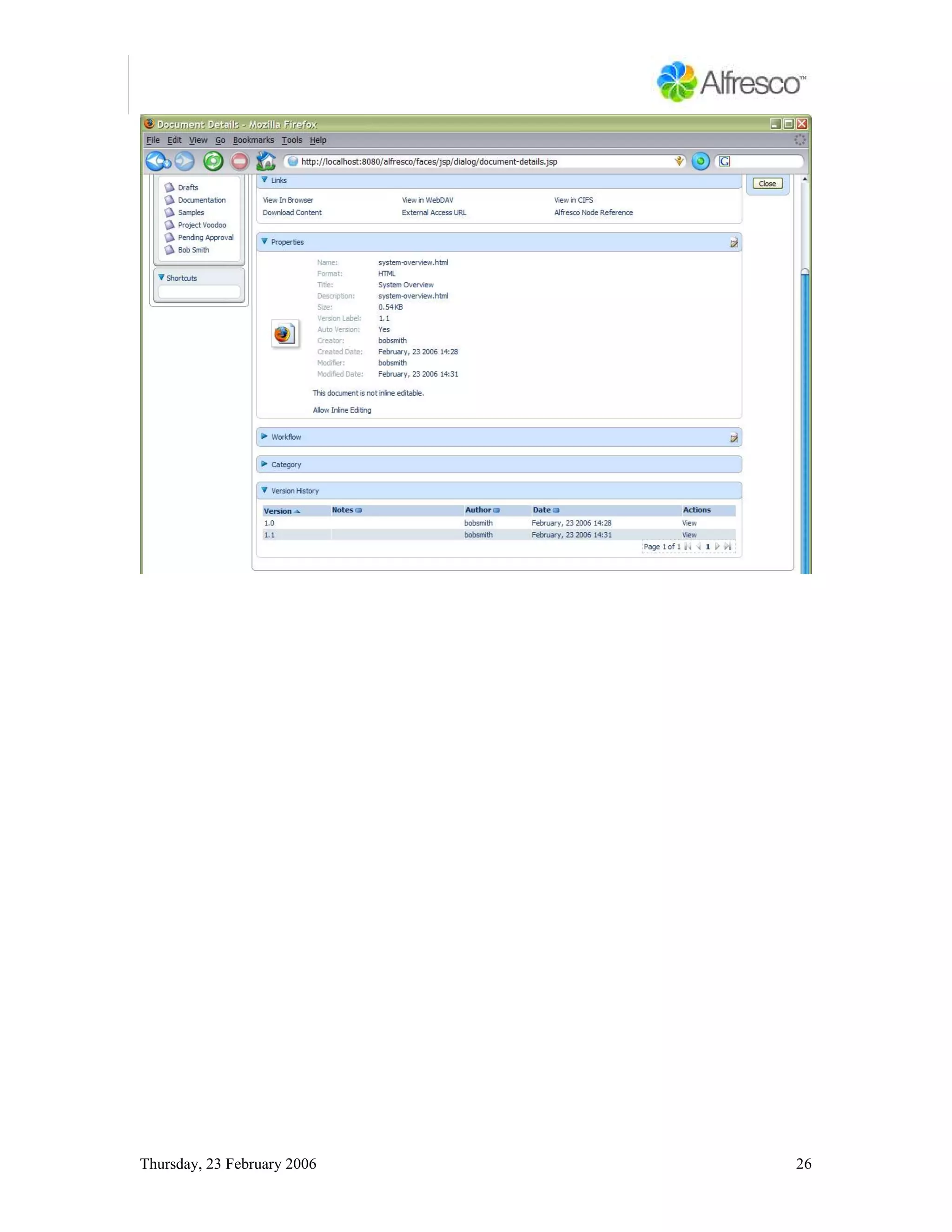Click the red Stop loading icon

pos(240,162)
